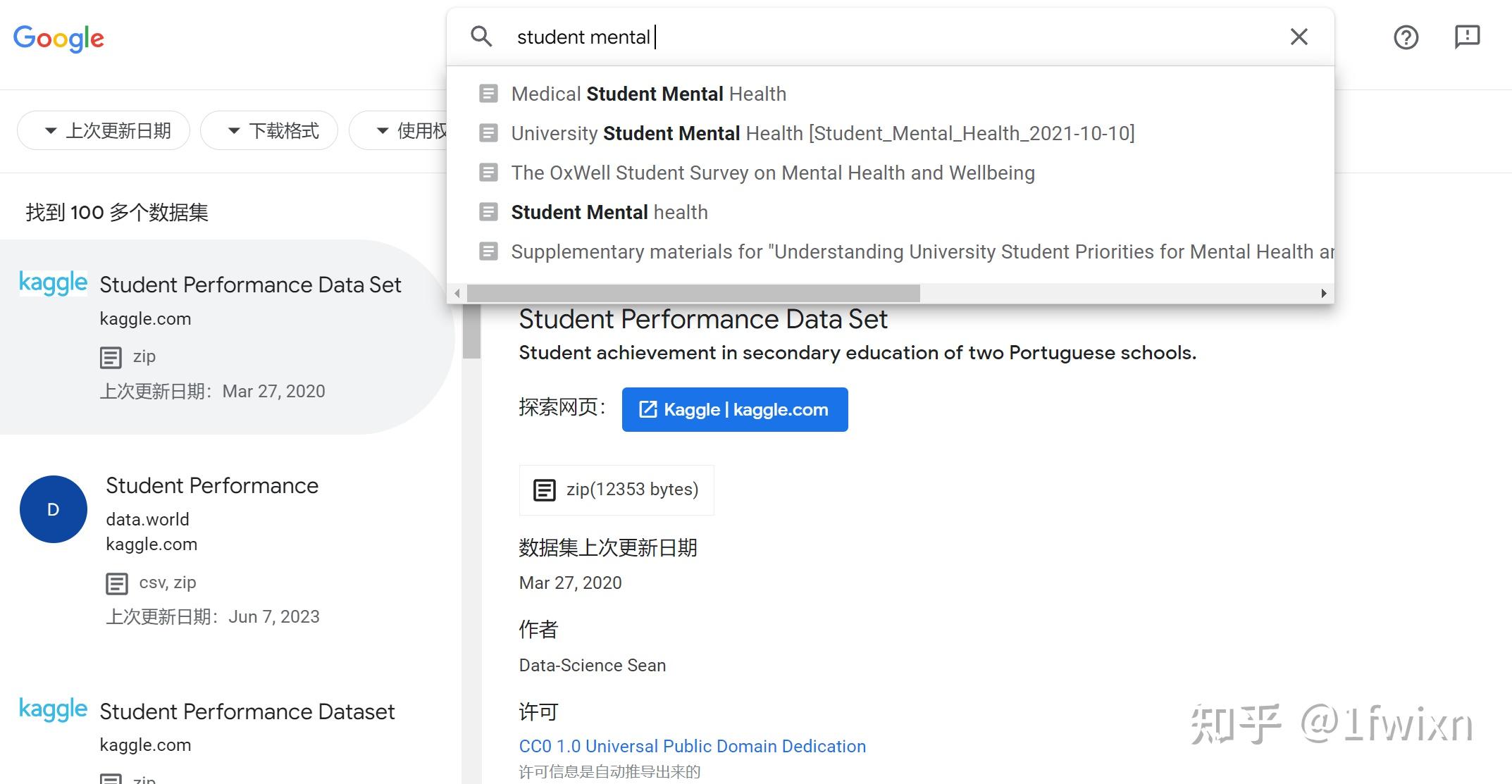This screenshot has height=784, width=1512.
Task: Click the blue D avatar for data.world
Action: pos(54,509)
